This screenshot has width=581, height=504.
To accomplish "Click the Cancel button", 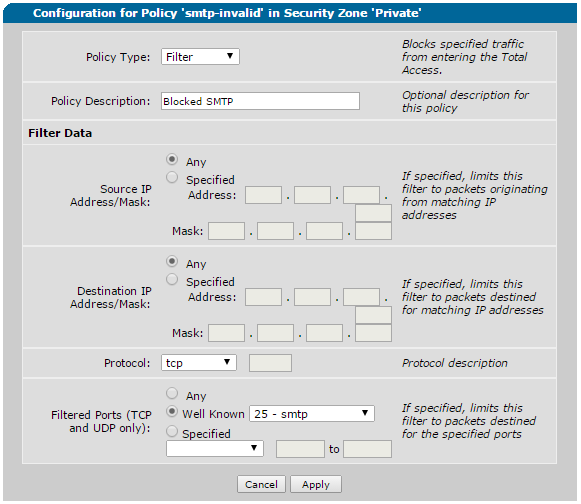I will [261, 484].
